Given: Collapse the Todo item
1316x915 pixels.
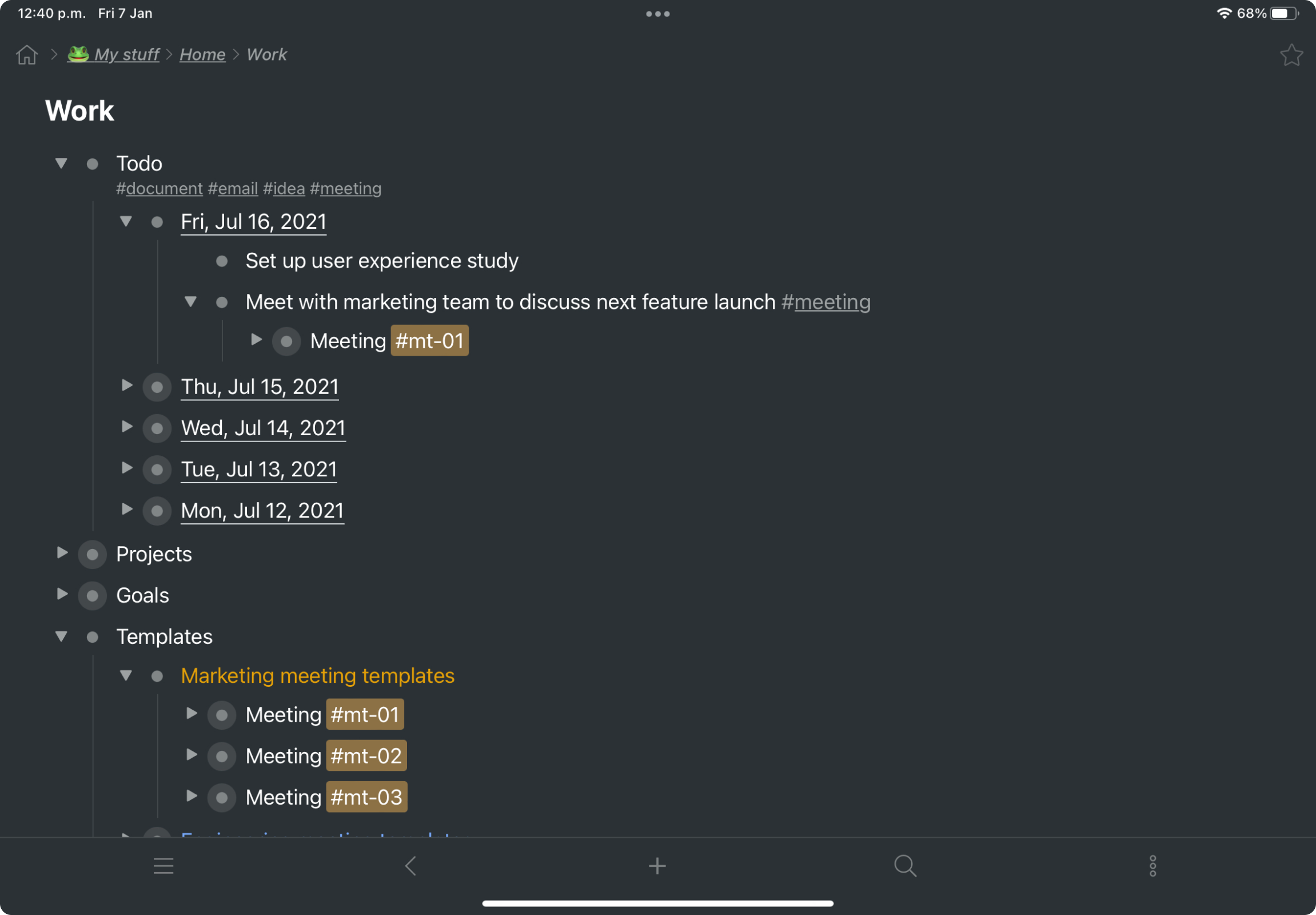Looking at the screenshot, I should coord(61,164).
